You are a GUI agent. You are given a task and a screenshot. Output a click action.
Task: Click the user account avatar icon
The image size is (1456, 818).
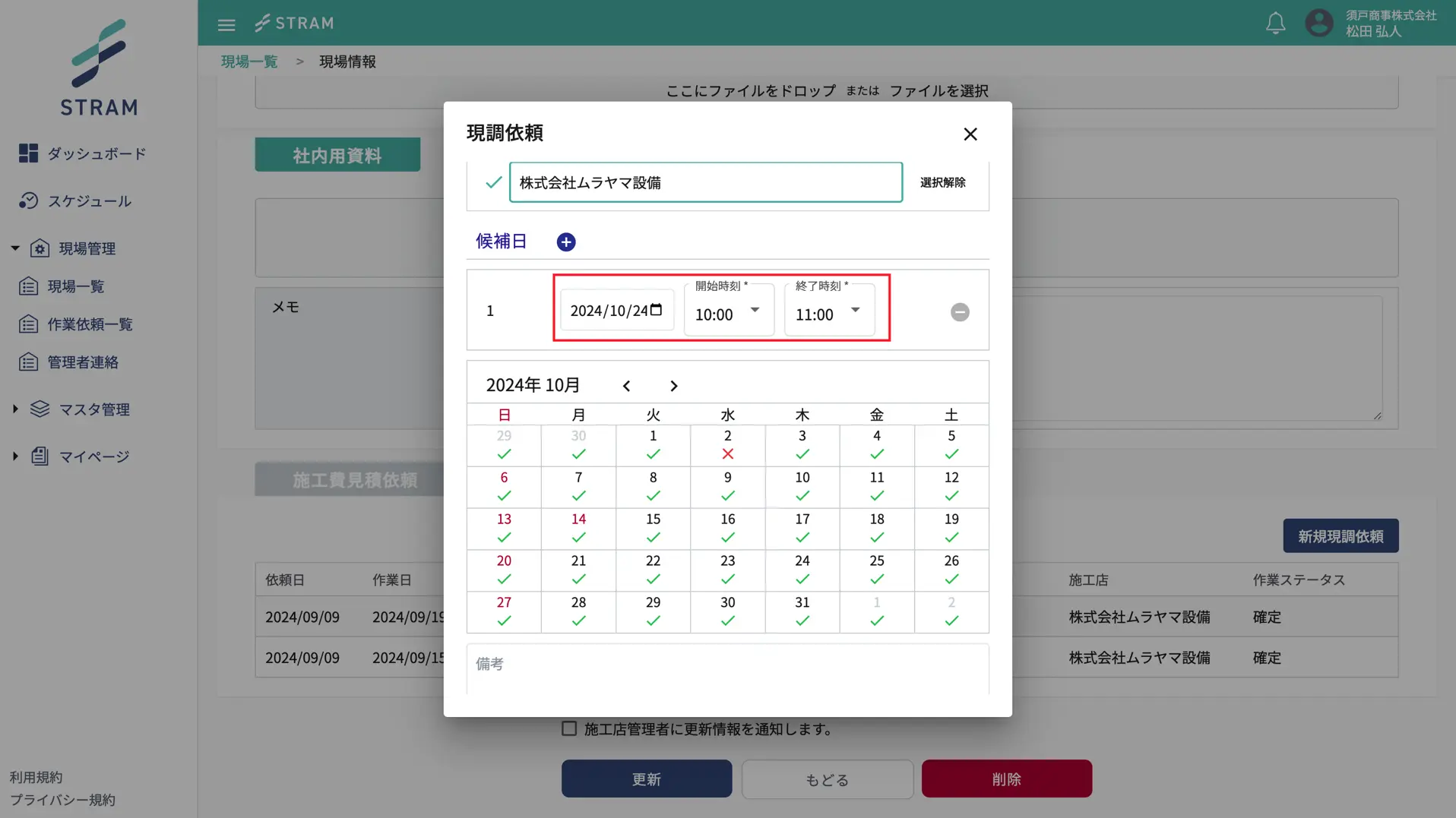point(1318,23)
